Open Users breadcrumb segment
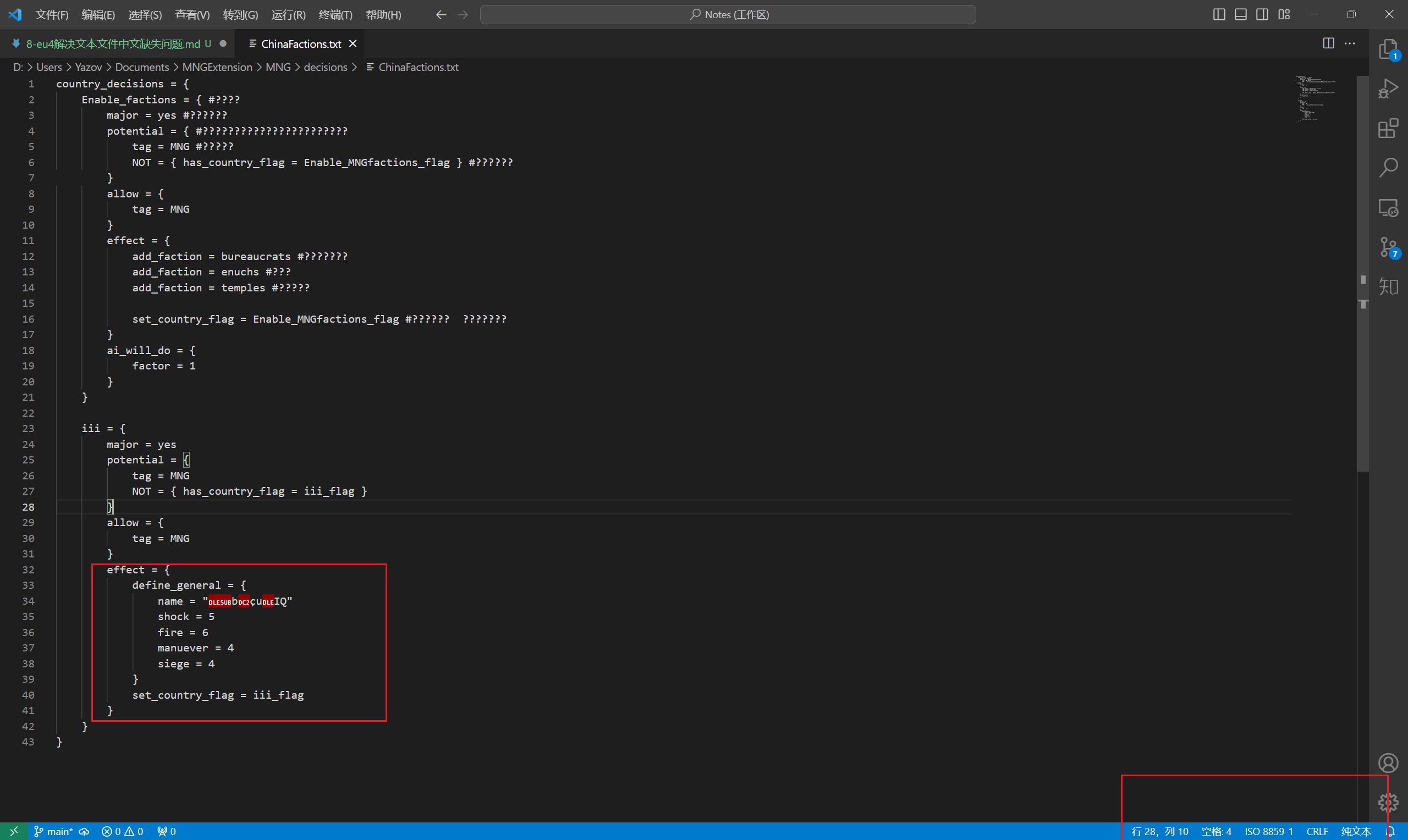This screenshot has height=840, width=1408. (x=50, y=67)
